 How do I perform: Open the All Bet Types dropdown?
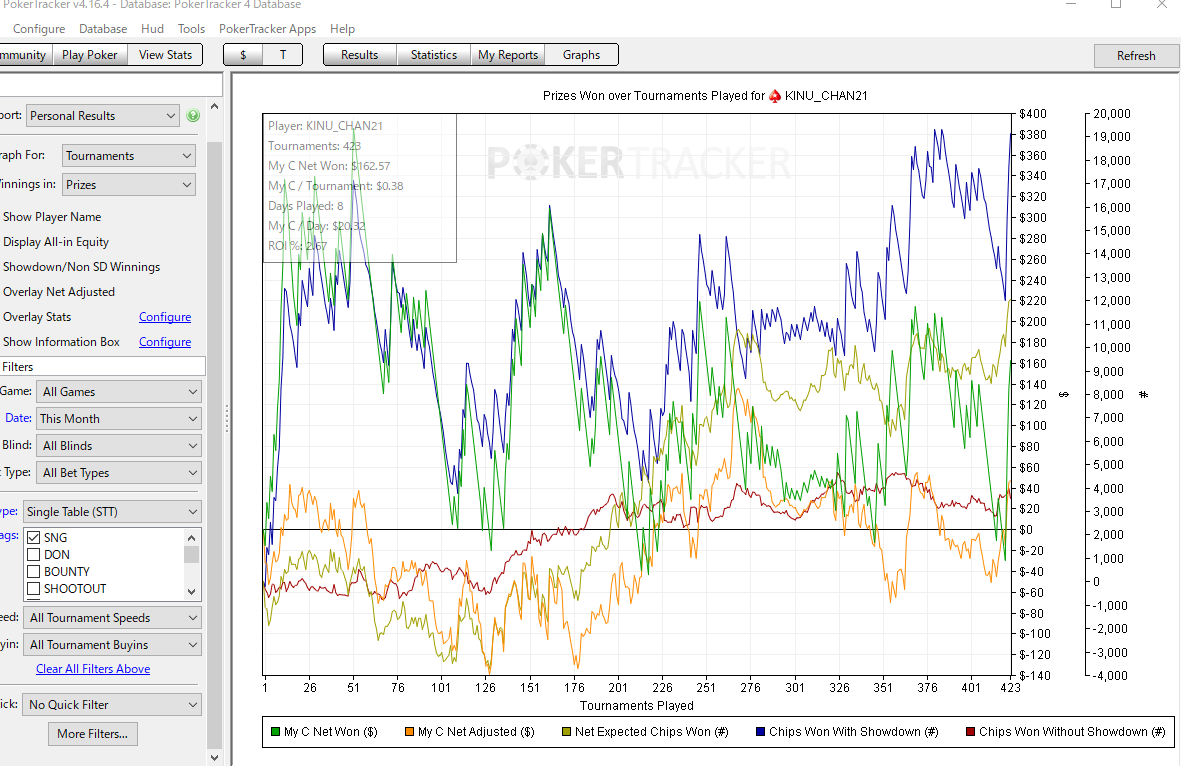click(x=119, y=473)
